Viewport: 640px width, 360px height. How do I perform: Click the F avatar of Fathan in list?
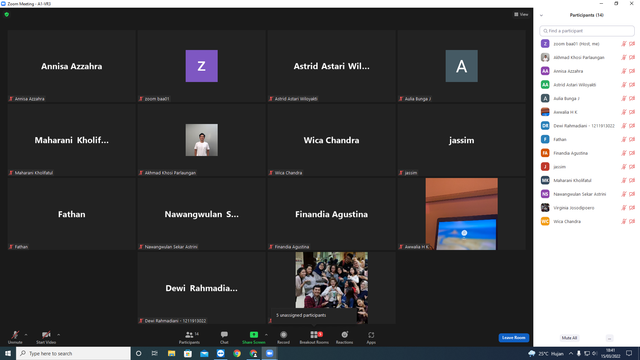tap(545, 139)
